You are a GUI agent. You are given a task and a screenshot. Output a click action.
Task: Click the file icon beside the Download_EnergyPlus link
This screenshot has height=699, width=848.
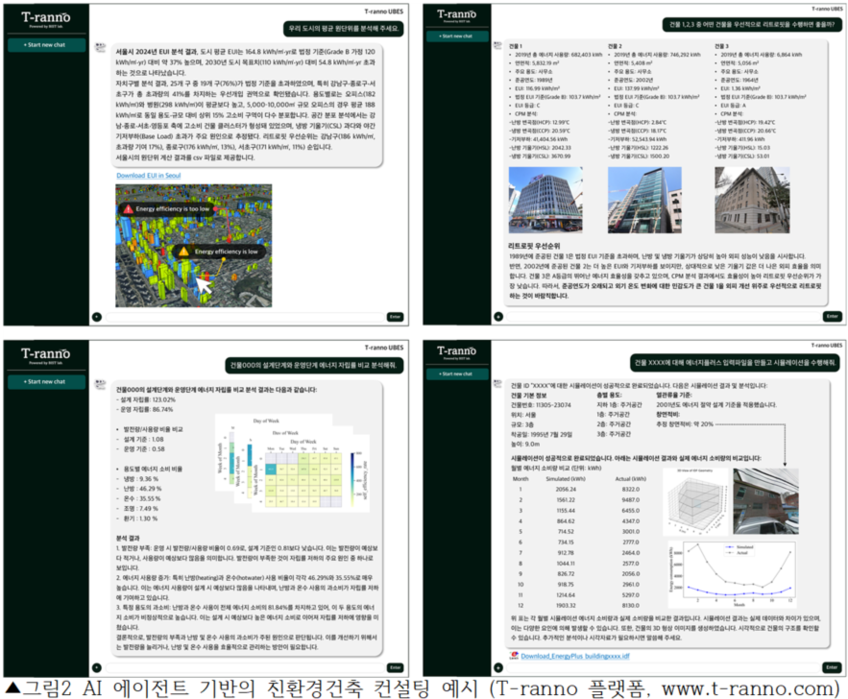pos(514,656)
